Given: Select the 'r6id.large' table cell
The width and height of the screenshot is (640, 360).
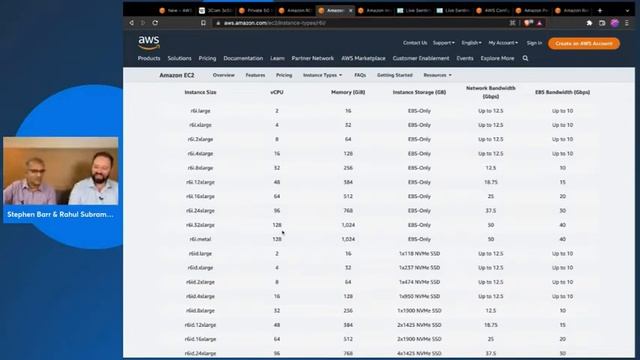Looking at the screenshot, I should (x=200, y=253).
